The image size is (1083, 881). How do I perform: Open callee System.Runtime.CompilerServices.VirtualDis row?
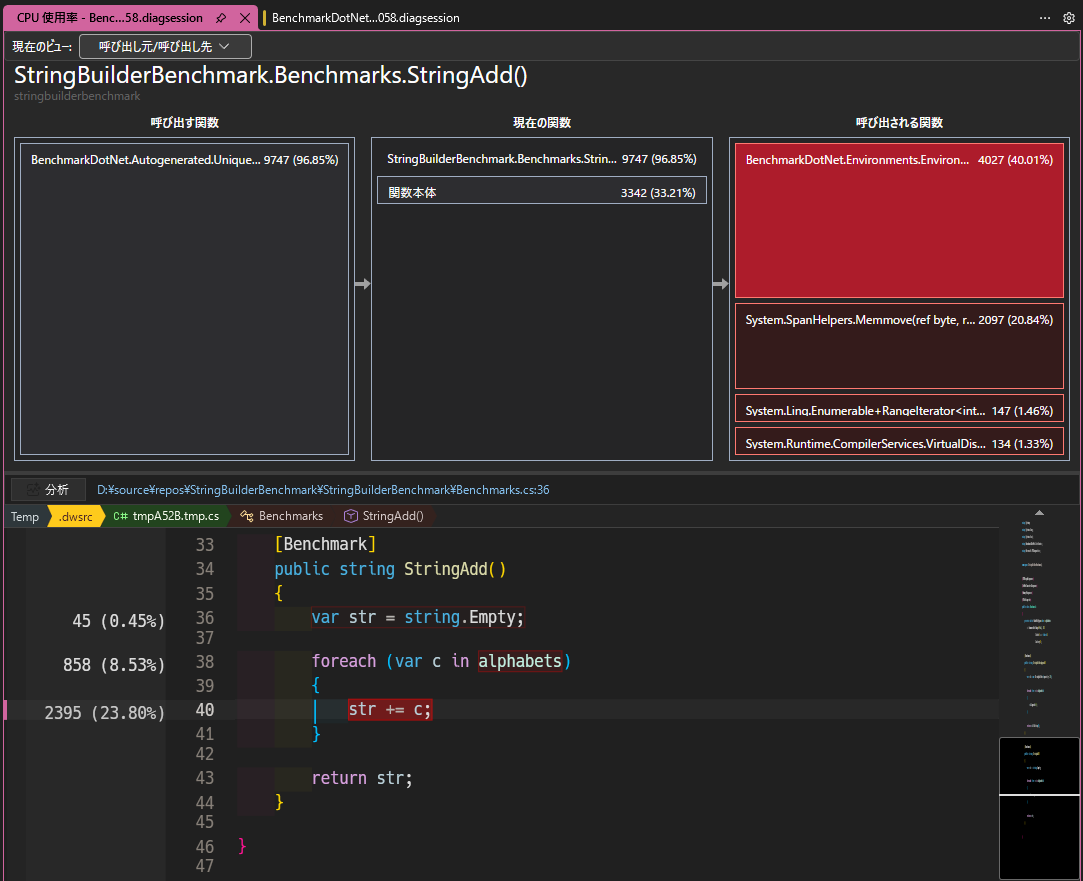(x=899, y=441)
